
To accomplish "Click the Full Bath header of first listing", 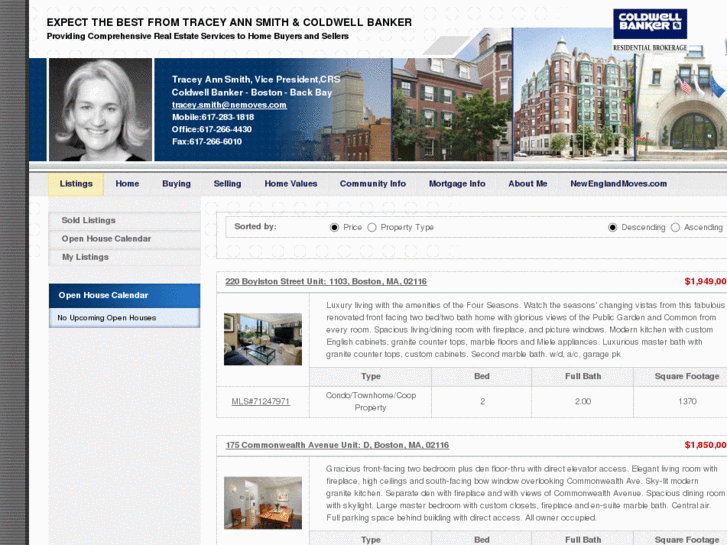I will pos(583,377).
